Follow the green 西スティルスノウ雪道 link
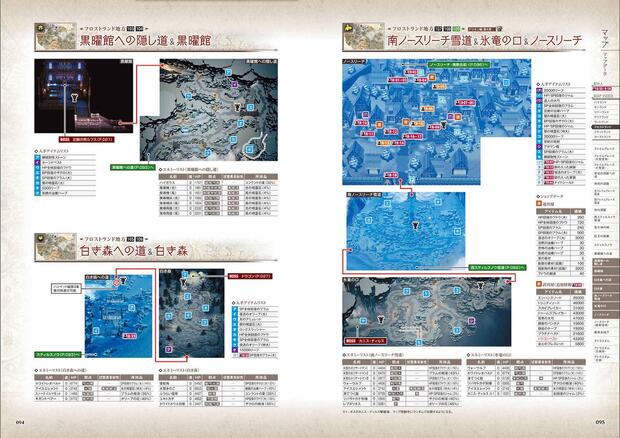620x438 pixels. click(498, 268)
